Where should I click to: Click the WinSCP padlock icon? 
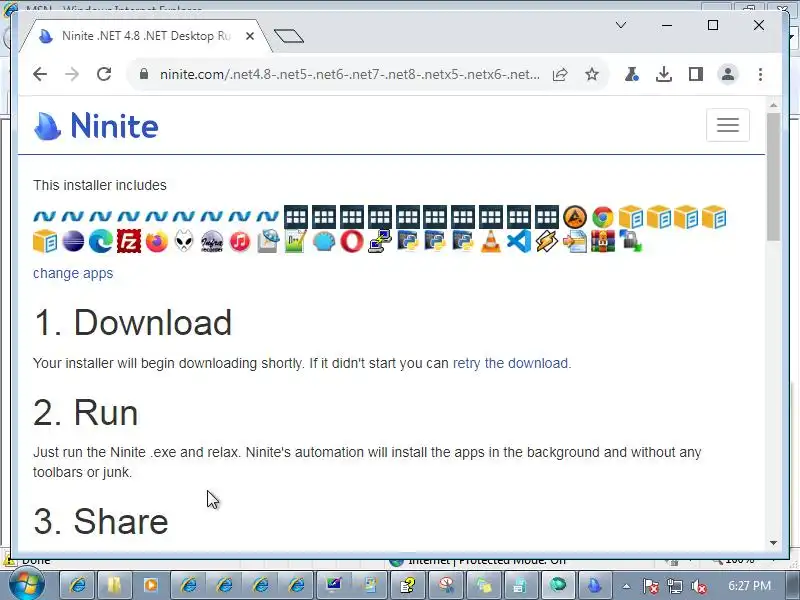pos(631,241)
